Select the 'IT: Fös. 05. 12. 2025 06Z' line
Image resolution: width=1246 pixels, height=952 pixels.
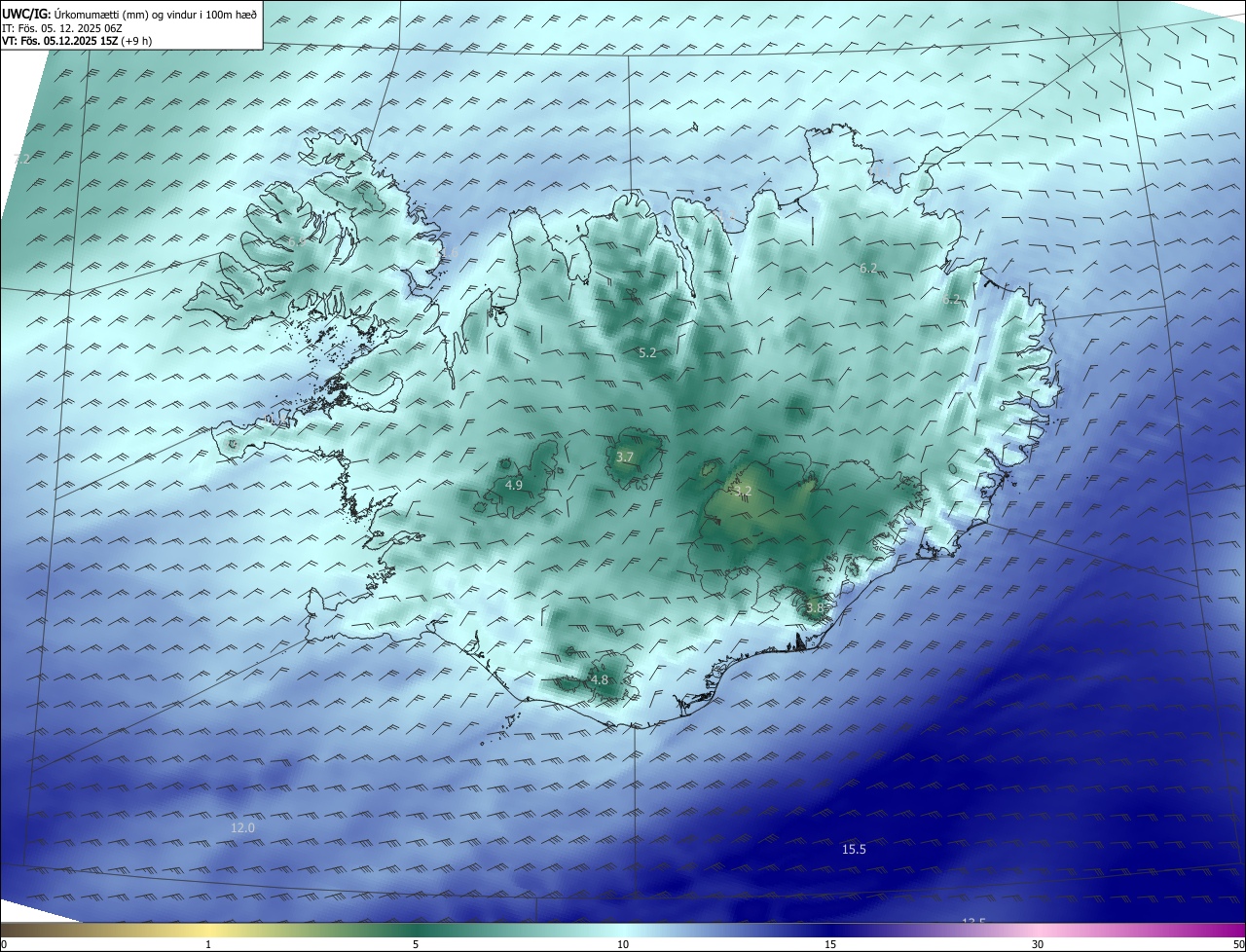tap(61, 28)
